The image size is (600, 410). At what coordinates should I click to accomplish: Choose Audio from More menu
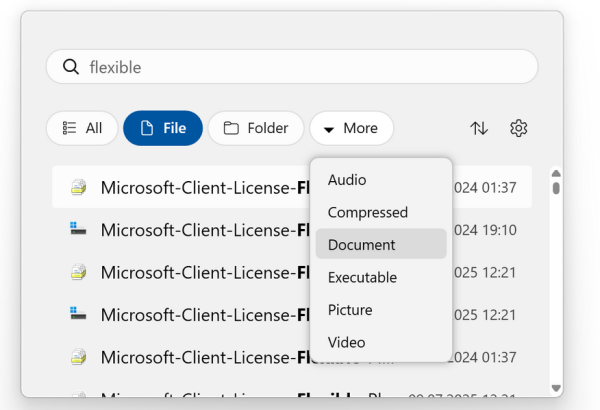pyautogui.click(x=381, y=180)
